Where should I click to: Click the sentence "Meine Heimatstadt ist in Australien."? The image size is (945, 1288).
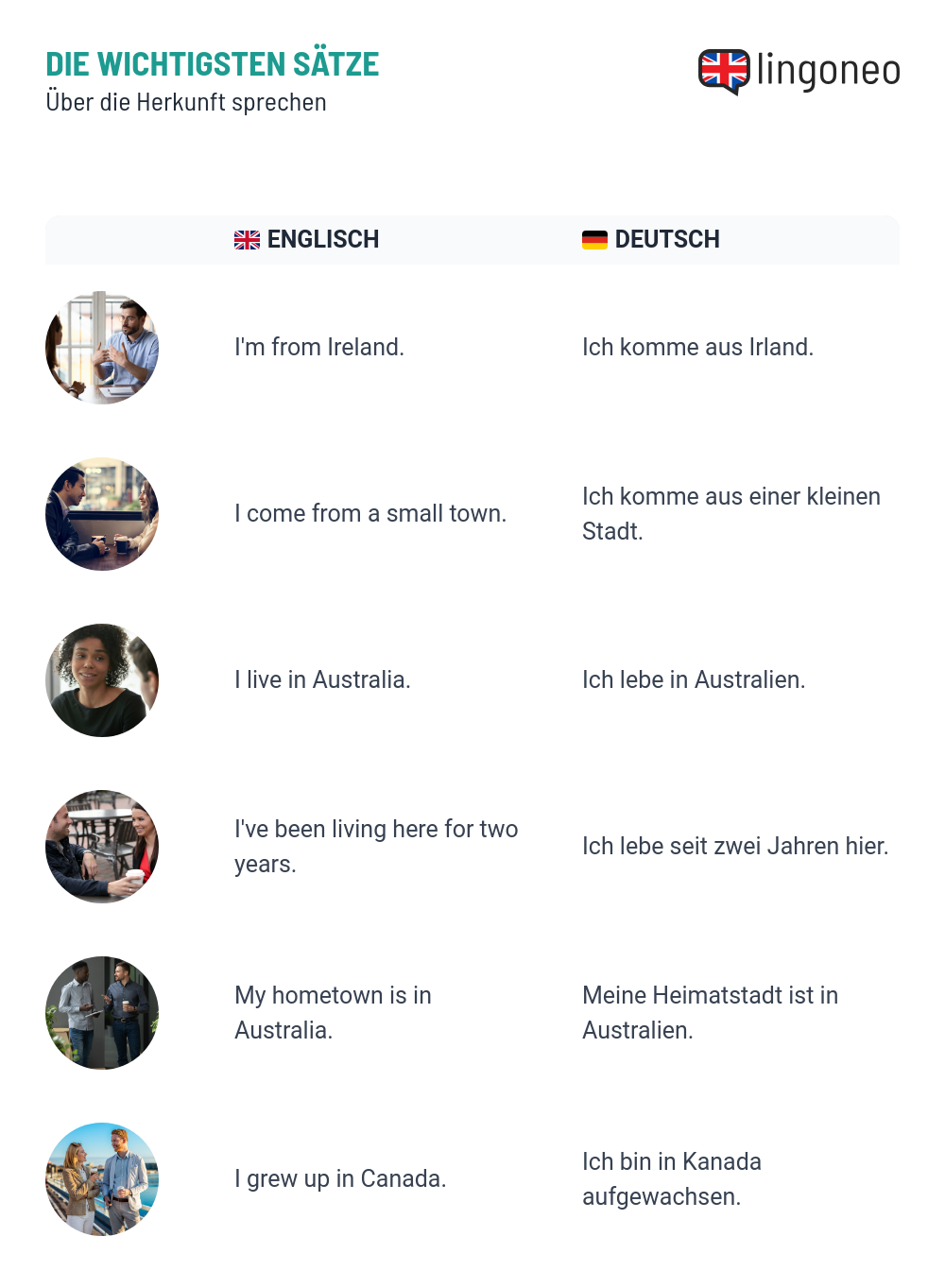(711, 1013)
